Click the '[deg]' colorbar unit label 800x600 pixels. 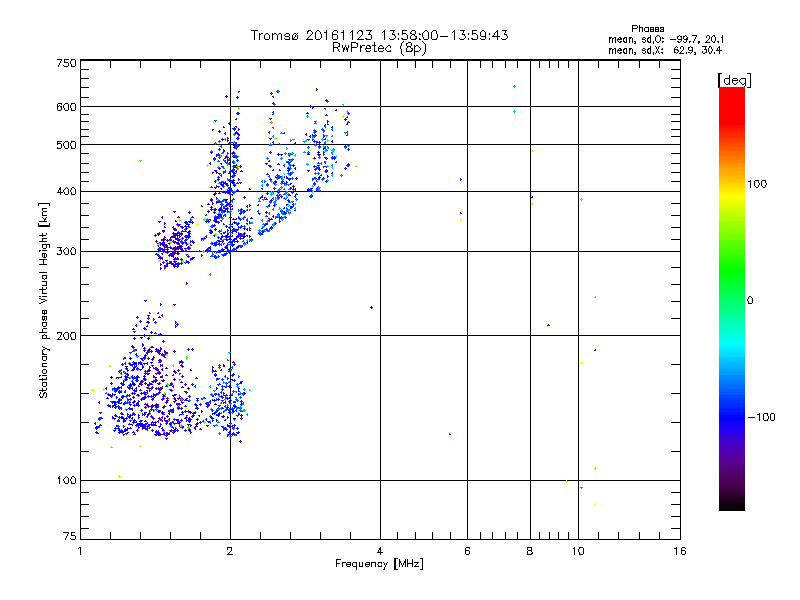point(734,80)
